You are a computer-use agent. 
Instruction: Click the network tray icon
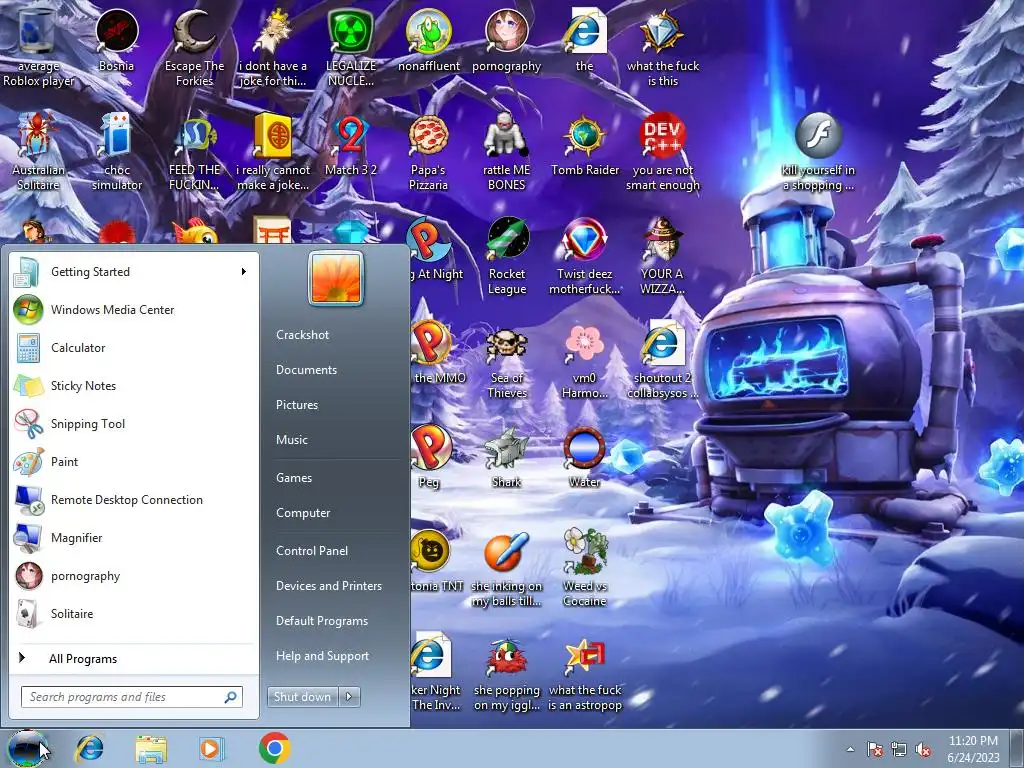coord(899,749)
